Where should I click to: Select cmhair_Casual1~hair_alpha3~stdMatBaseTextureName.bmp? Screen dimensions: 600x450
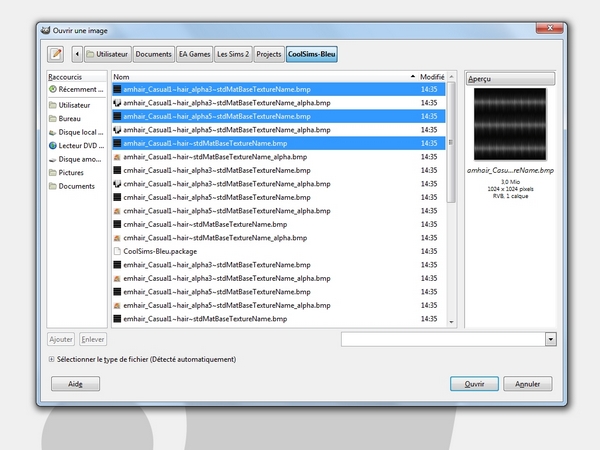[279, 170]
